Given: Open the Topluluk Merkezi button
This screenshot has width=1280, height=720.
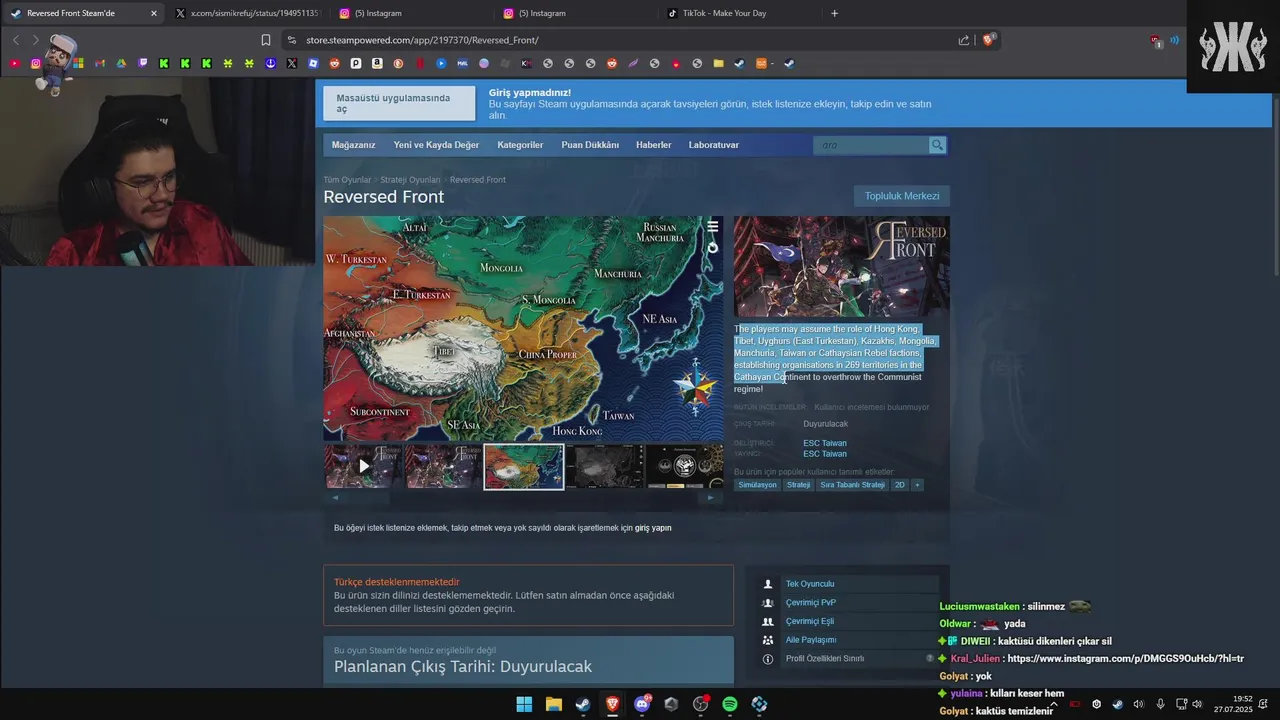Looking at the screenshot, I should pos(902,196).
